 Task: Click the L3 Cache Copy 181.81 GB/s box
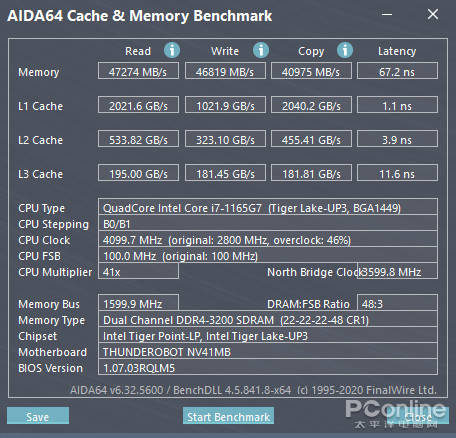point(311,173)
